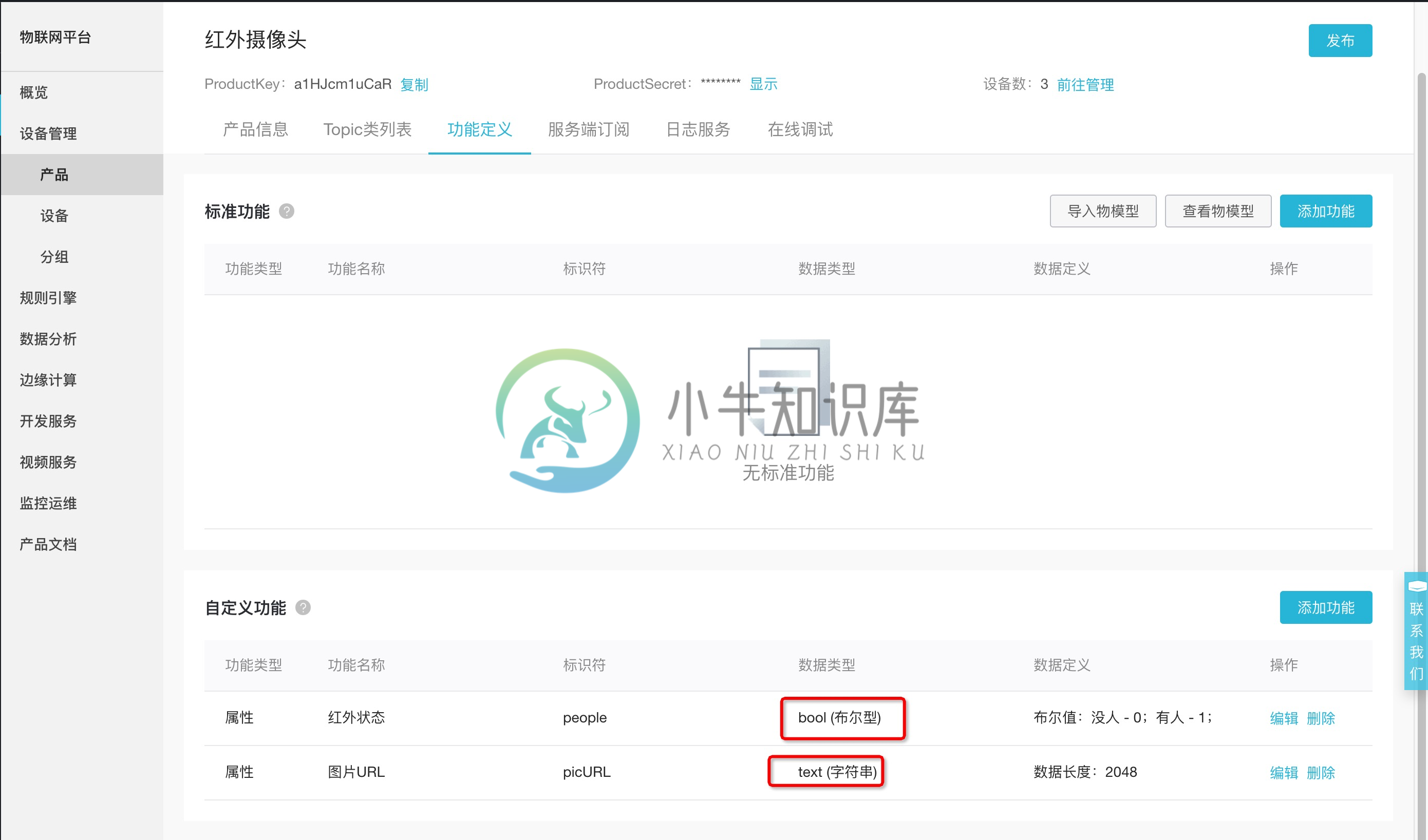Edit the 图片URL property row
Viewport: 1428px width, 840px height.
[1284, 773]
